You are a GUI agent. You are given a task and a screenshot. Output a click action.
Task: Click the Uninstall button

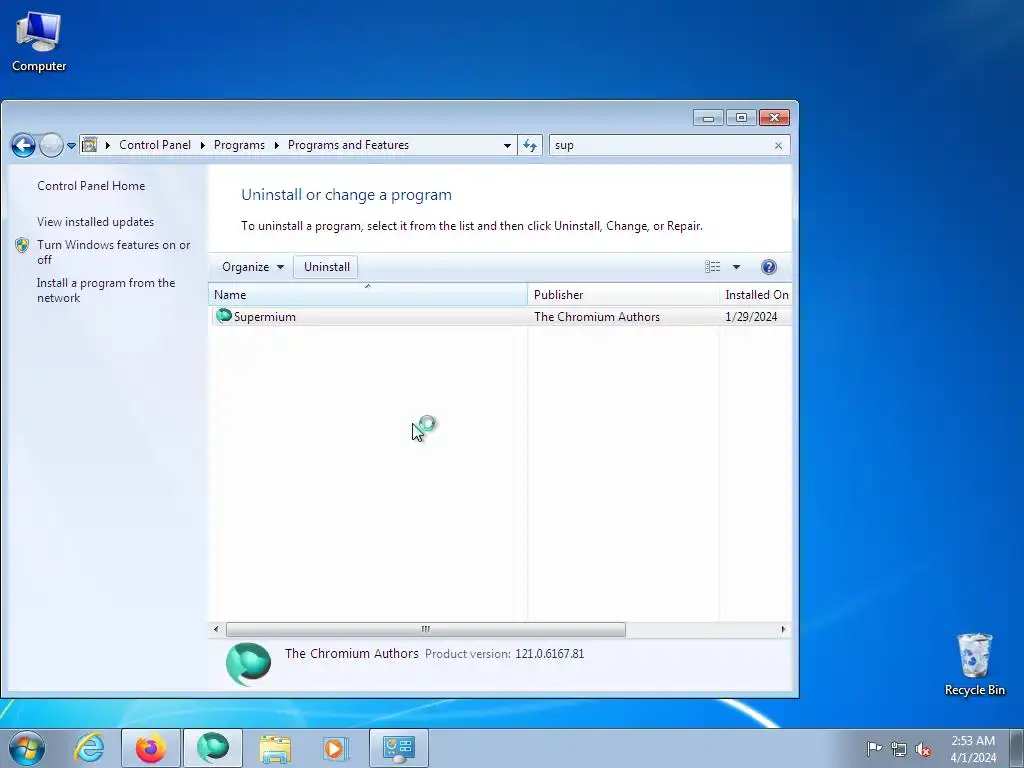[326, 266]
